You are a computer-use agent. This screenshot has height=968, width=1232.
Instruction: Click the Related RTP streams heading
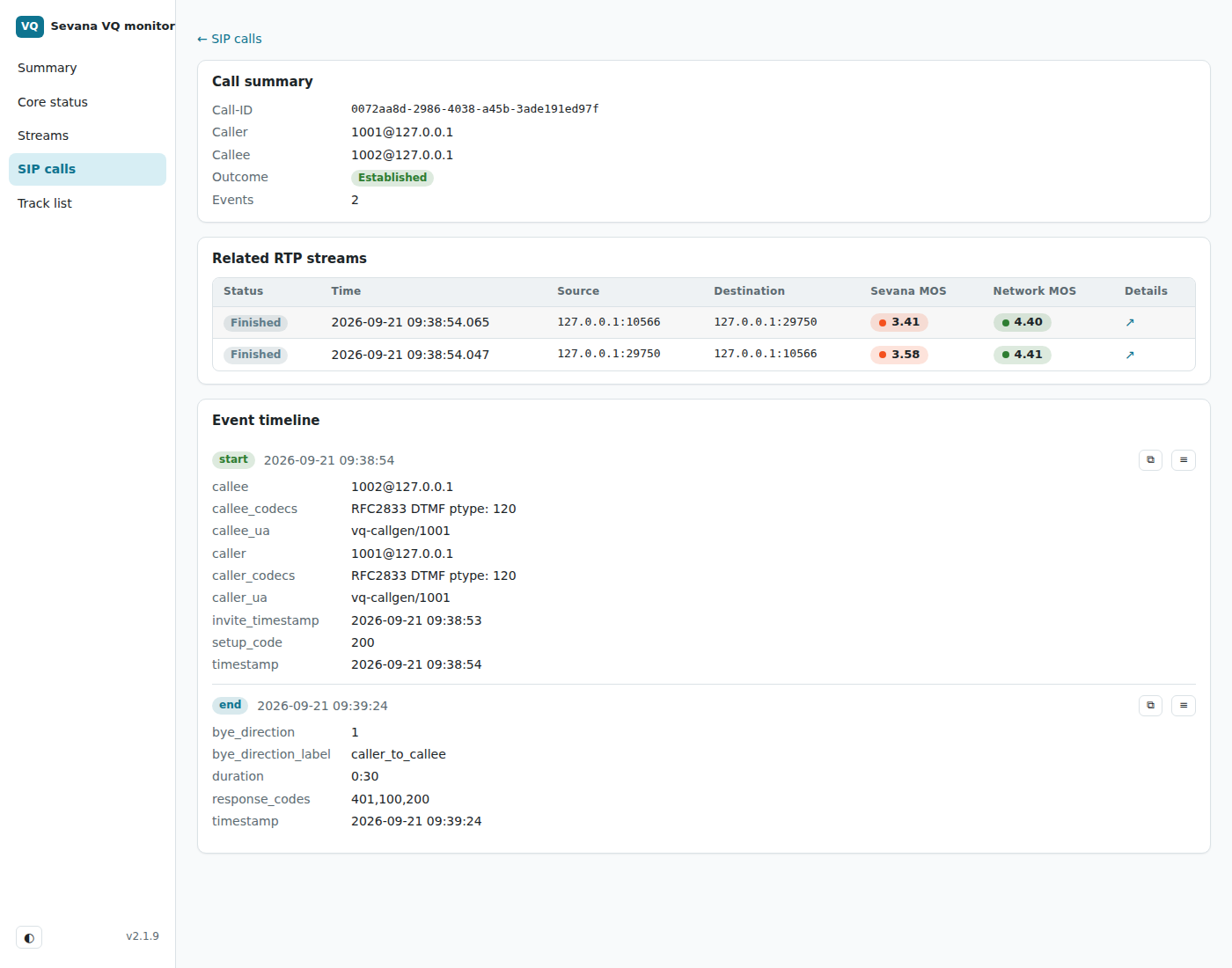290,259
